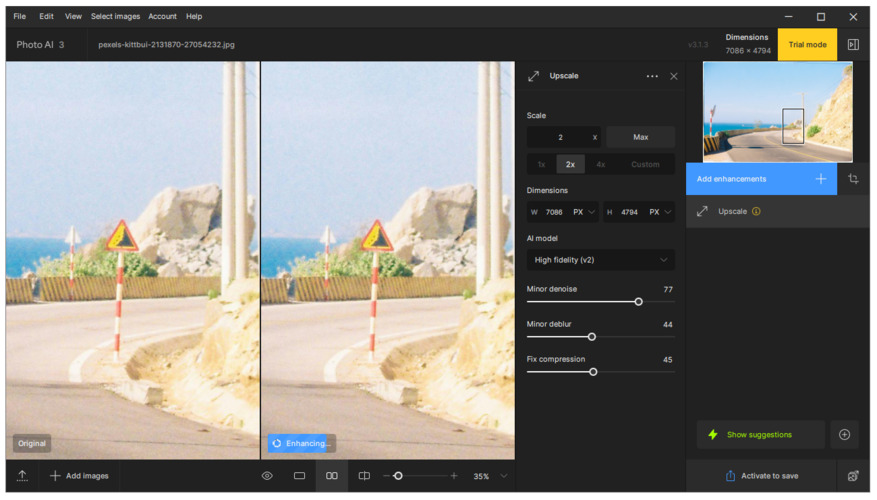Image resolution: width=877 pixels, height=500 pixels.
Task: Open the Account menu
Action: pos(162,16)
